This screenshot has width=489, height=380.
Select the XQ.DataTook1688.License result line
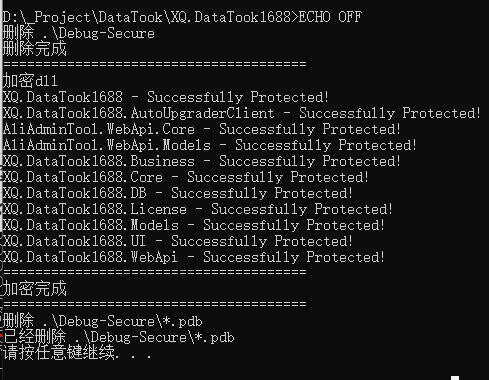[198, 209]
